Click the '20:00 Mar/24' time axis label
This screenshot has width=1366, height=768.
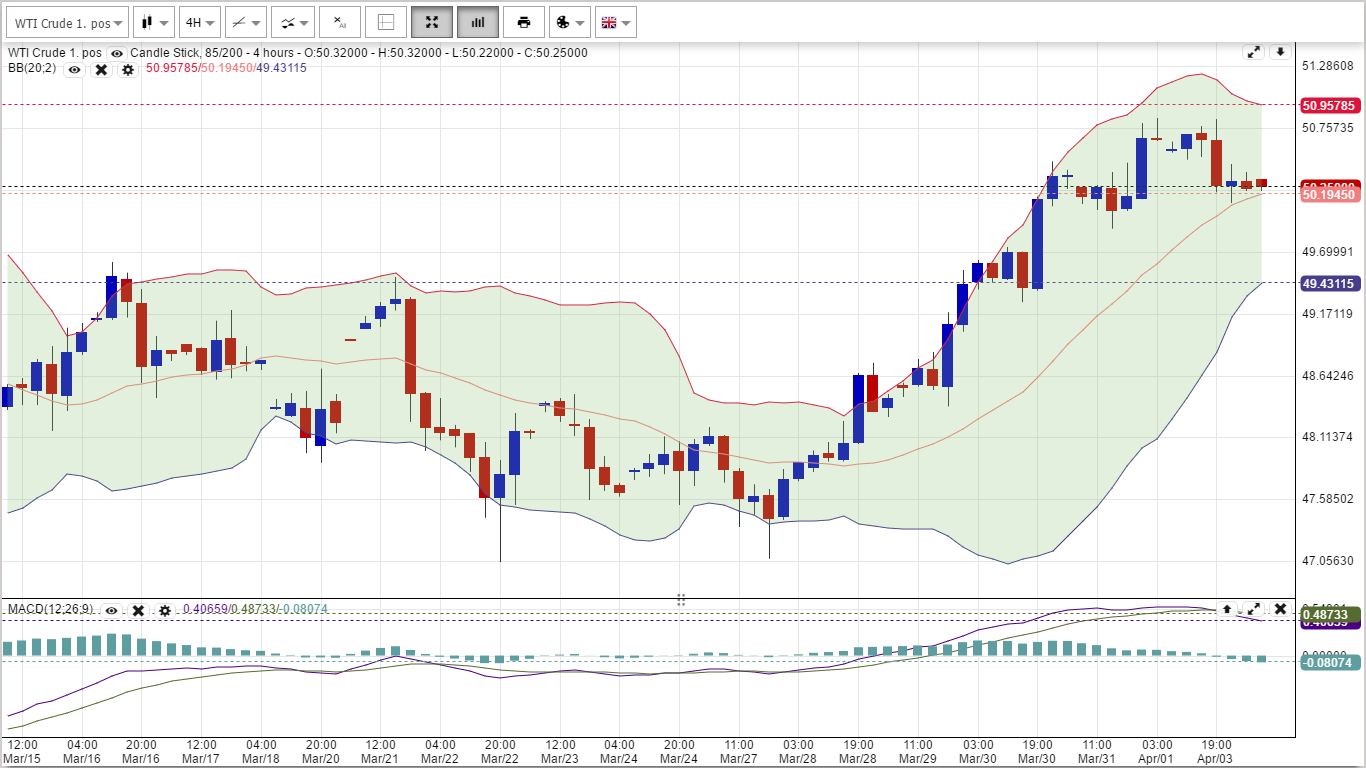coord(679,752)
